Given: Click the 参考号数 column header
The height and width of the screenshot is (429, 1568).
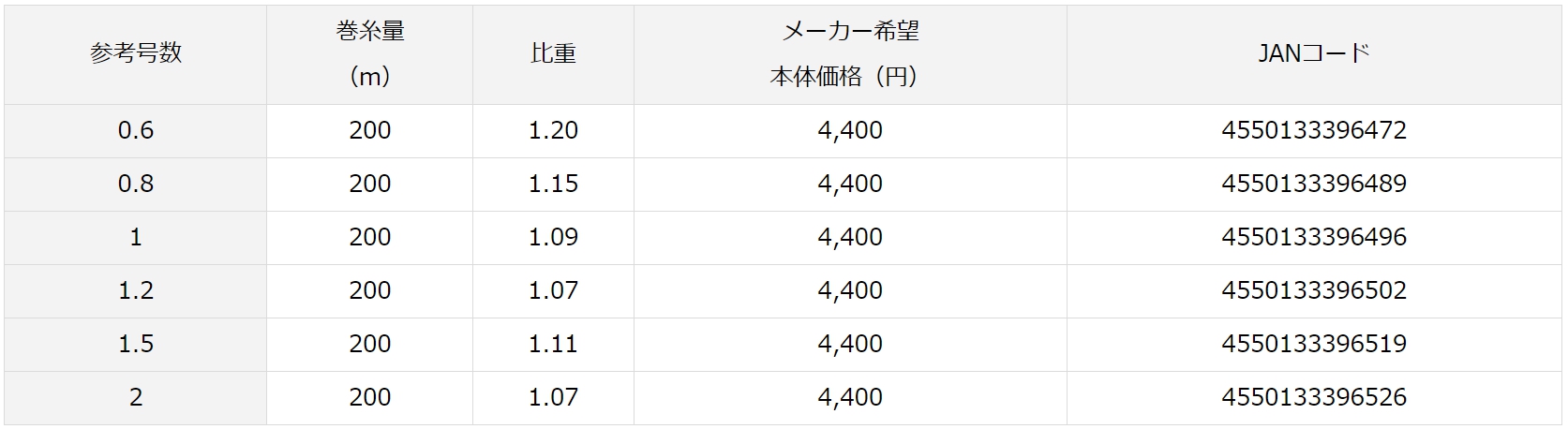Looking at the screenshot, I should (x=136, y=53).
